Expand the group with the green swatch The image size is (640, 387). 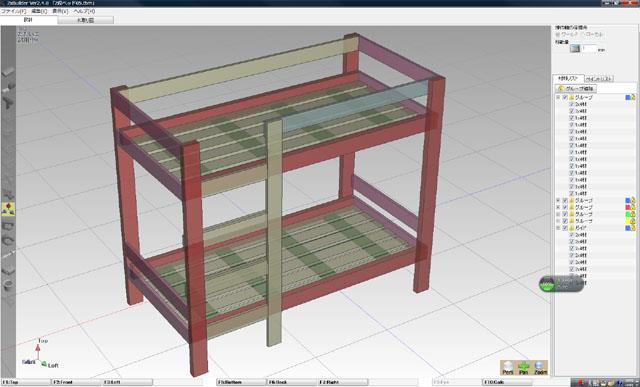[x=558, y=214]
